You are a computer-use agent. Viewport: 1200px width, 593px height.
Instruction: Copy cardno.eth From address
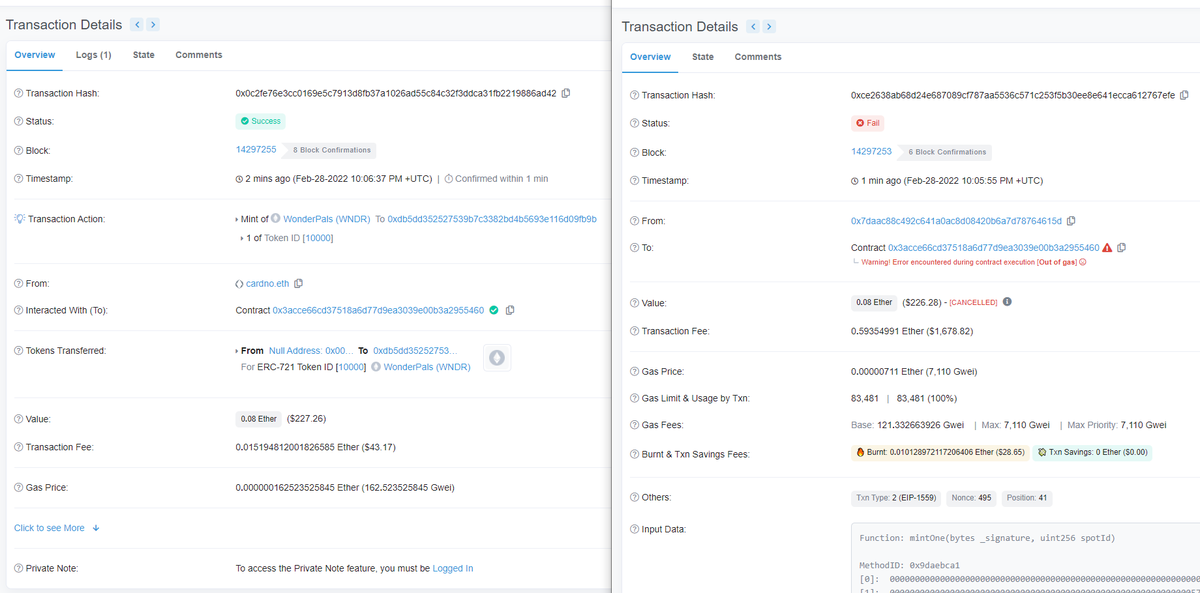click(298, 284)
